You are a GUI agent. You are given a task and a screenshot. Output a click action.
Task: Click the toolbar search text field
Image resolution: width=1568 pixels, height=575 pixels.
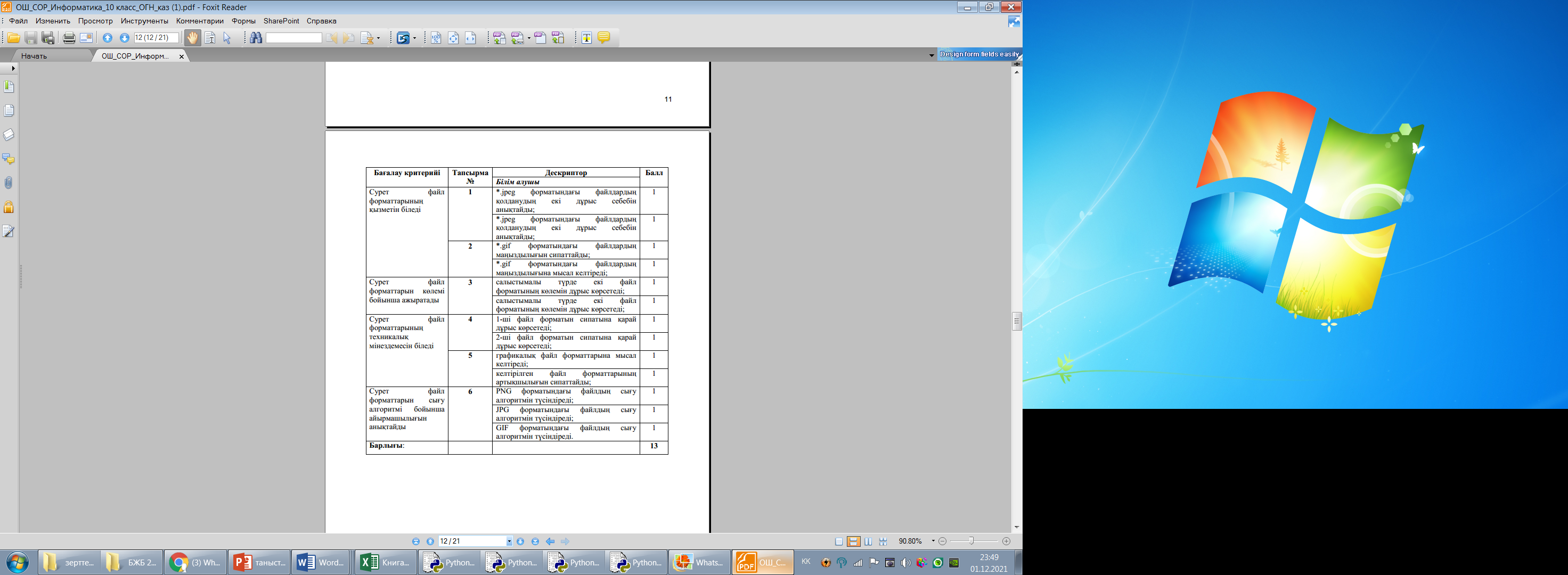click(293, 38)
